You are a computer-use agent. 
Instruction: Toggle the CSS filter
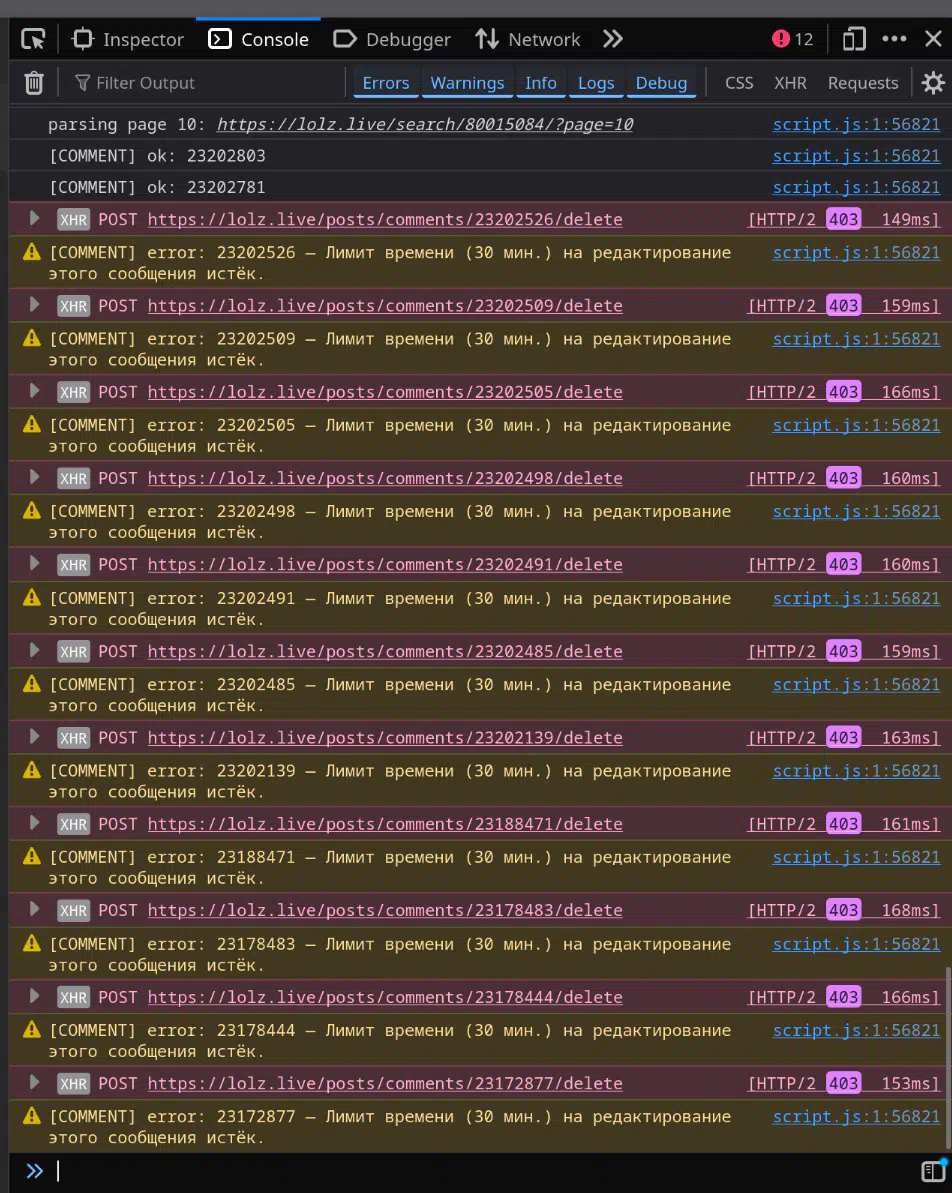click(739, 83)
